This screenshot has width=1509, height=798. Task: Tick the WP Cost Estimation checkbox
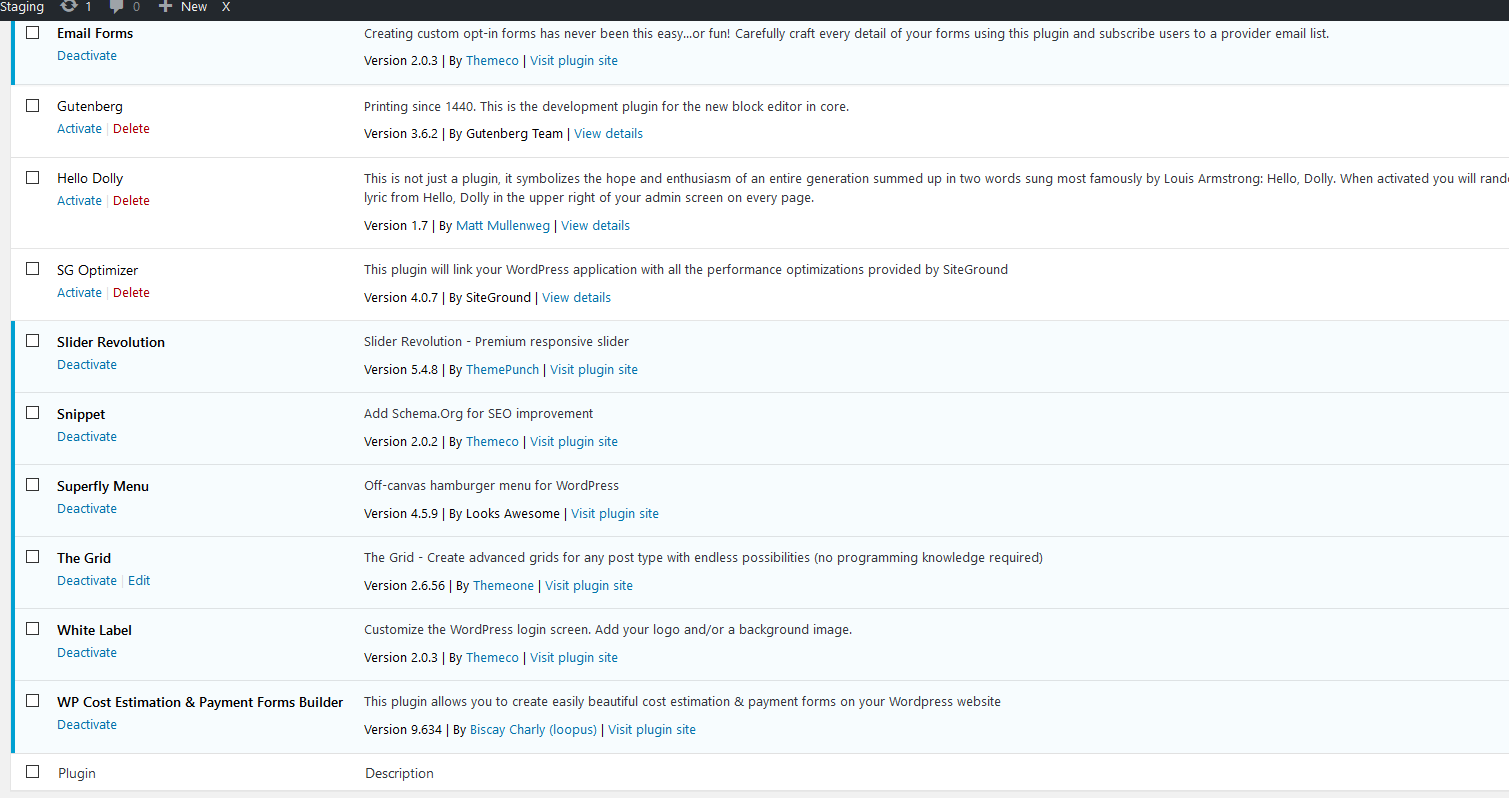click(x=33, y=701)
